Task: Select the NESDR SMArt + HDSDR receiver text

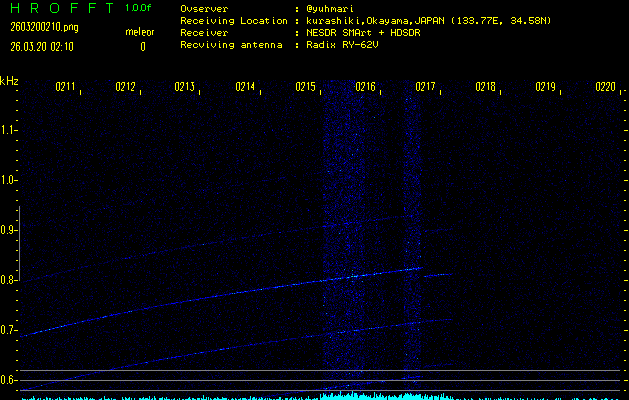Action: pyautogui.click(x=362, y=33)
